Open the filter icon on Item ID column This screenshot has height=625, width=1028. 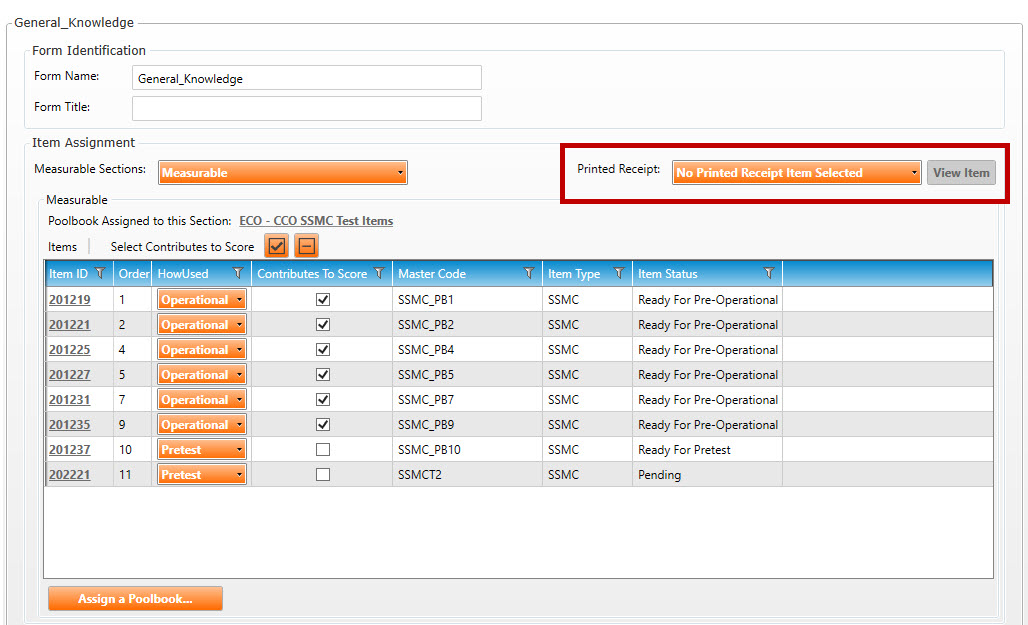pyautogui.click(x=100, y=273)
